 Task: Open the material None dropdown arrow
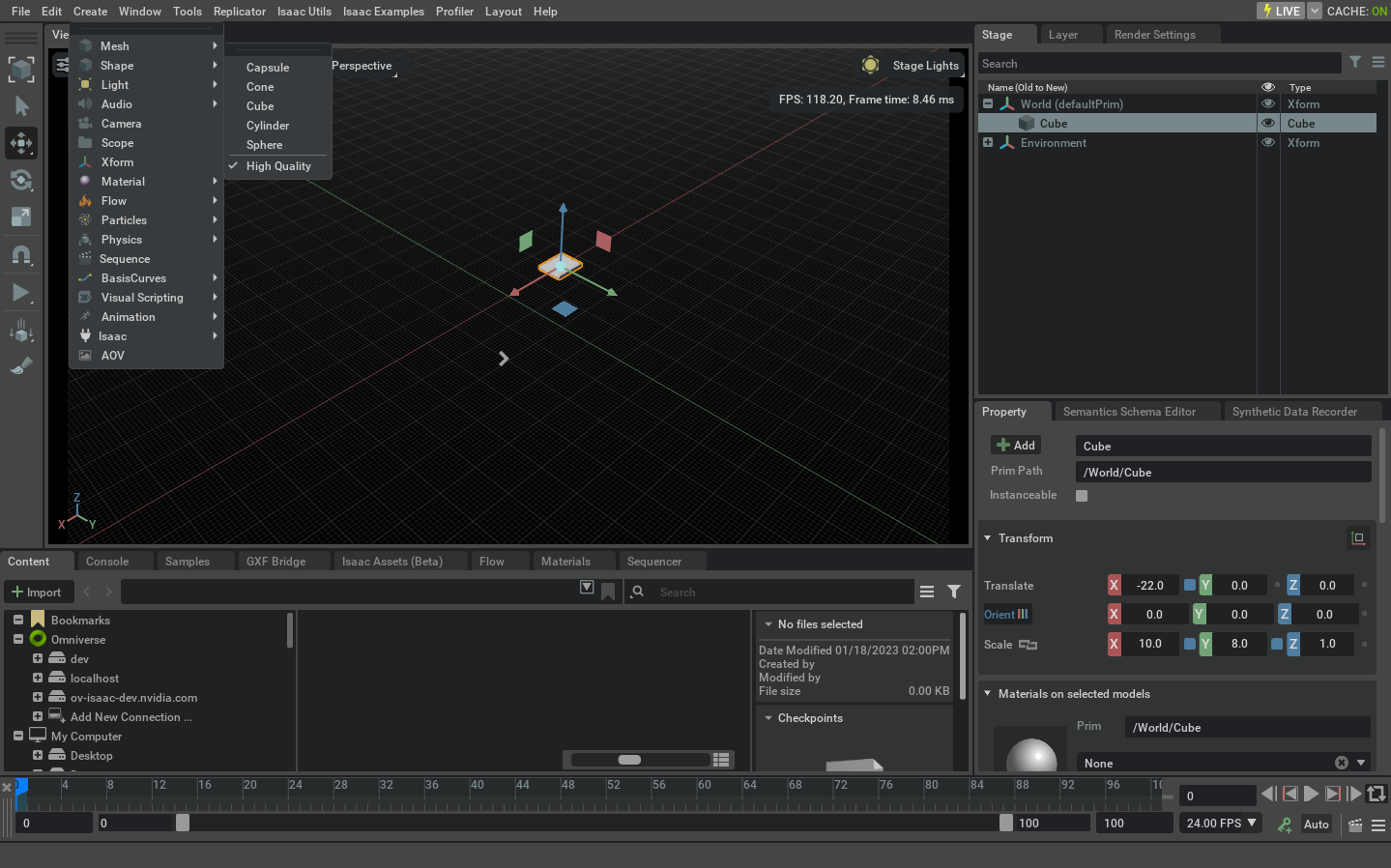coord(1361,763)
